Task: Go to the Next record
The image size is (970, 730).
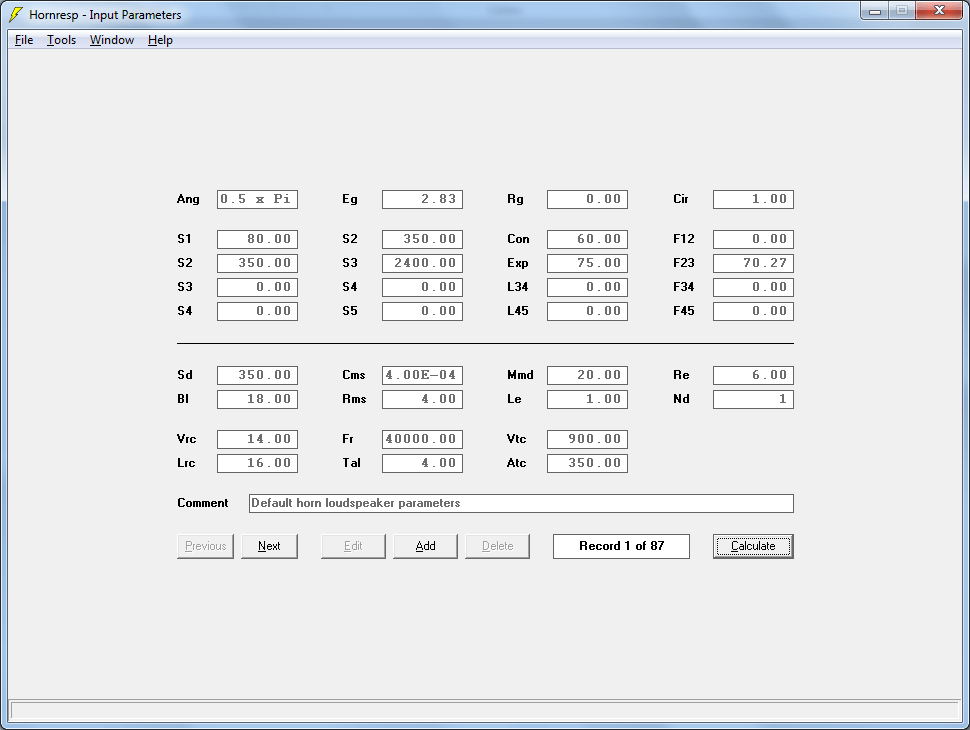Action: (269, 546)
